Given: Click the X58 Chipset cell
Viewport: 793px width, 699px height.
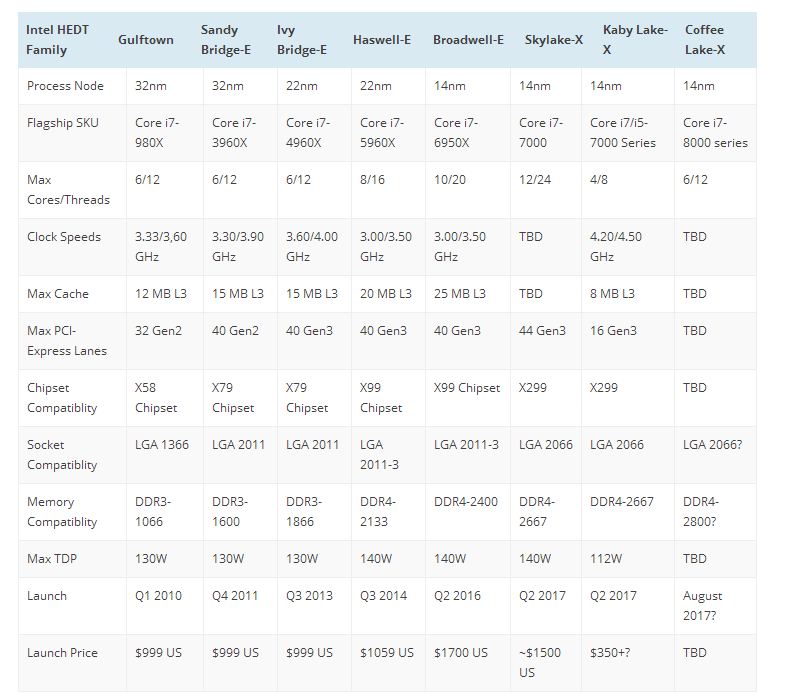Looking at the screenshot, I should pyautogui.click(x=156, y=398).
